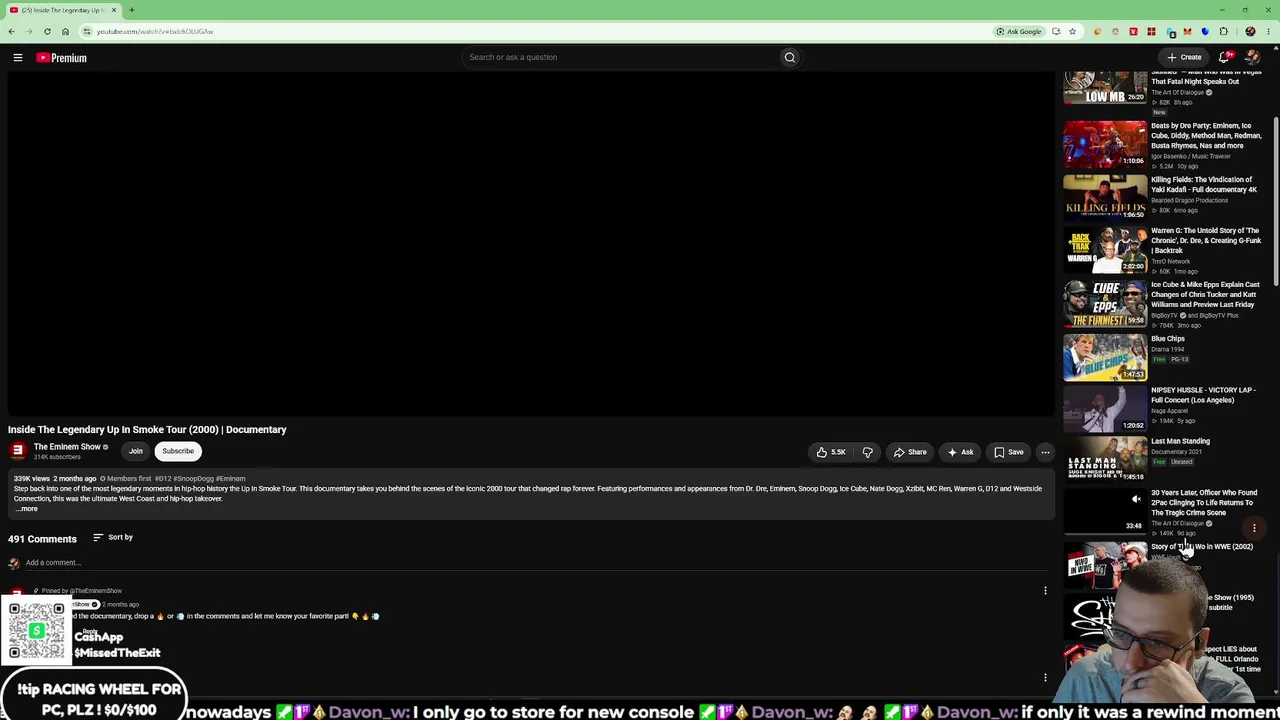Open 30 Years Later 2Pac video thumbnail
Screen dimensions: 1280x720
1105,511
